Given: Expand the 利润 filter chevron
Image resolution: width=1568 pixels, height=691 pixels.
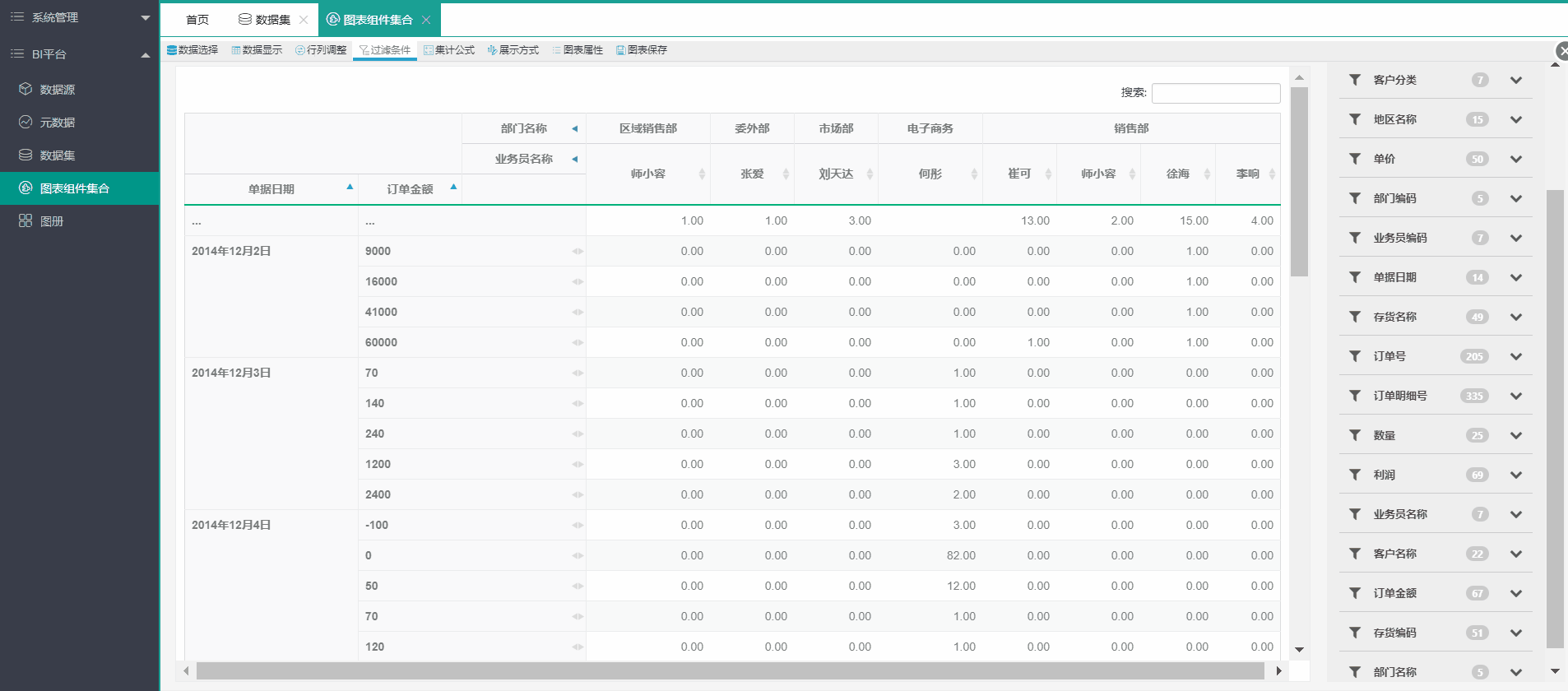Looking at the screenshot, I should click(x=1515, y=475).
